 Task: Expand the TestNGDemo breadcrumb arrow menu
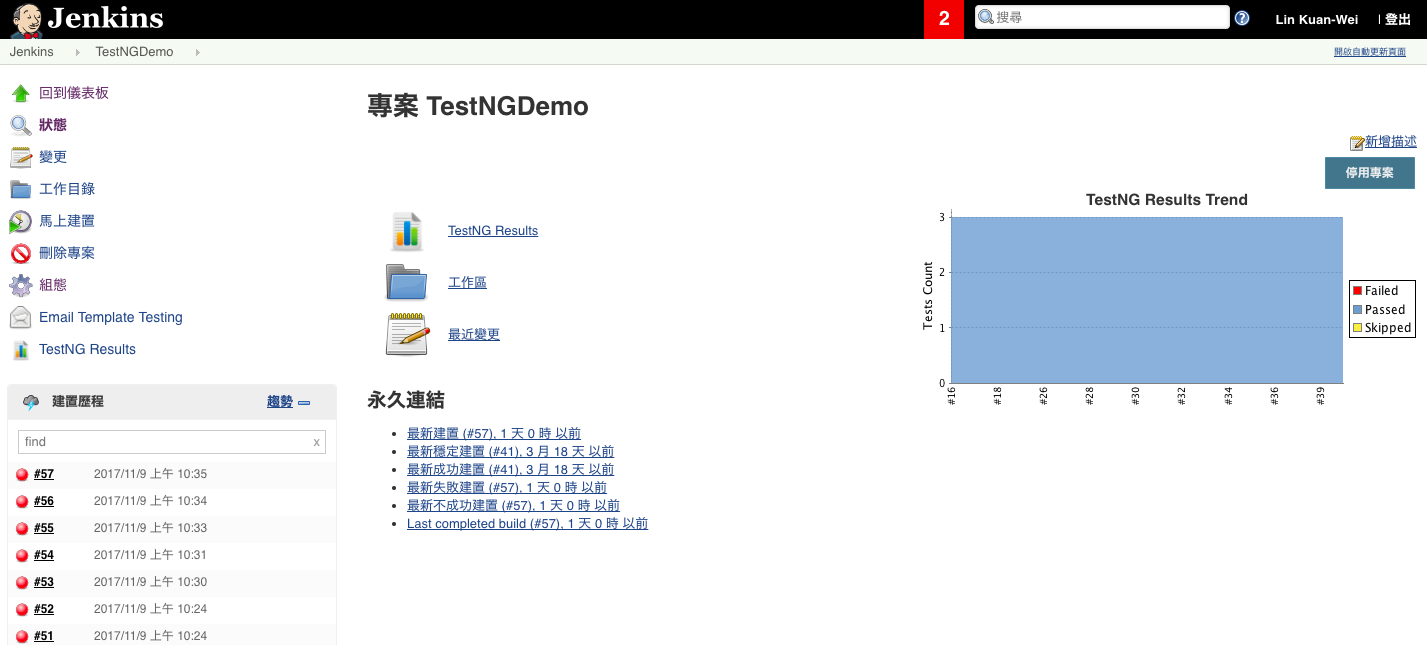tap(197, 52)
